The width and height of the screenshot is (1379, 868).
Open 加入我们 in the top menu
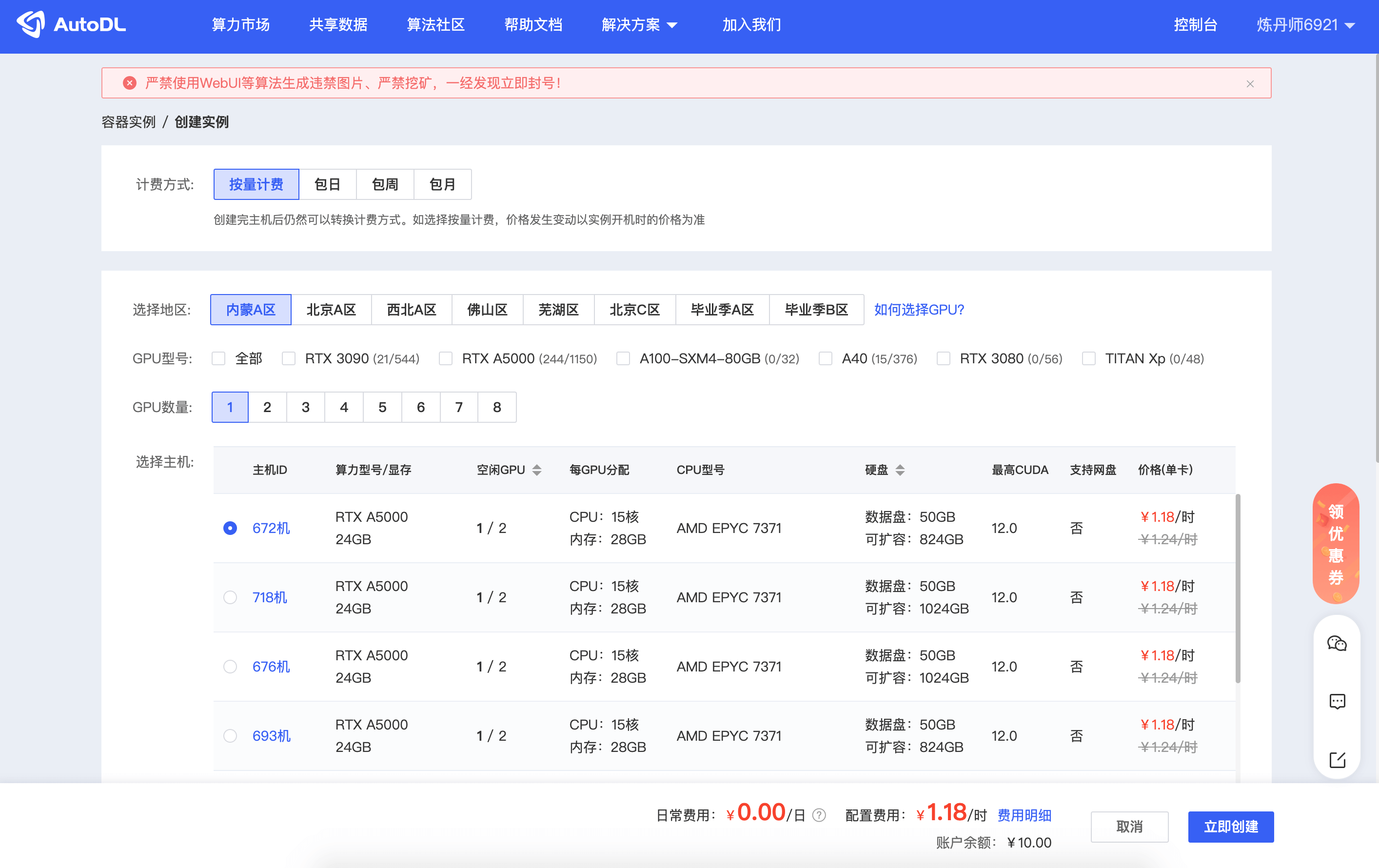coord(751,24)
